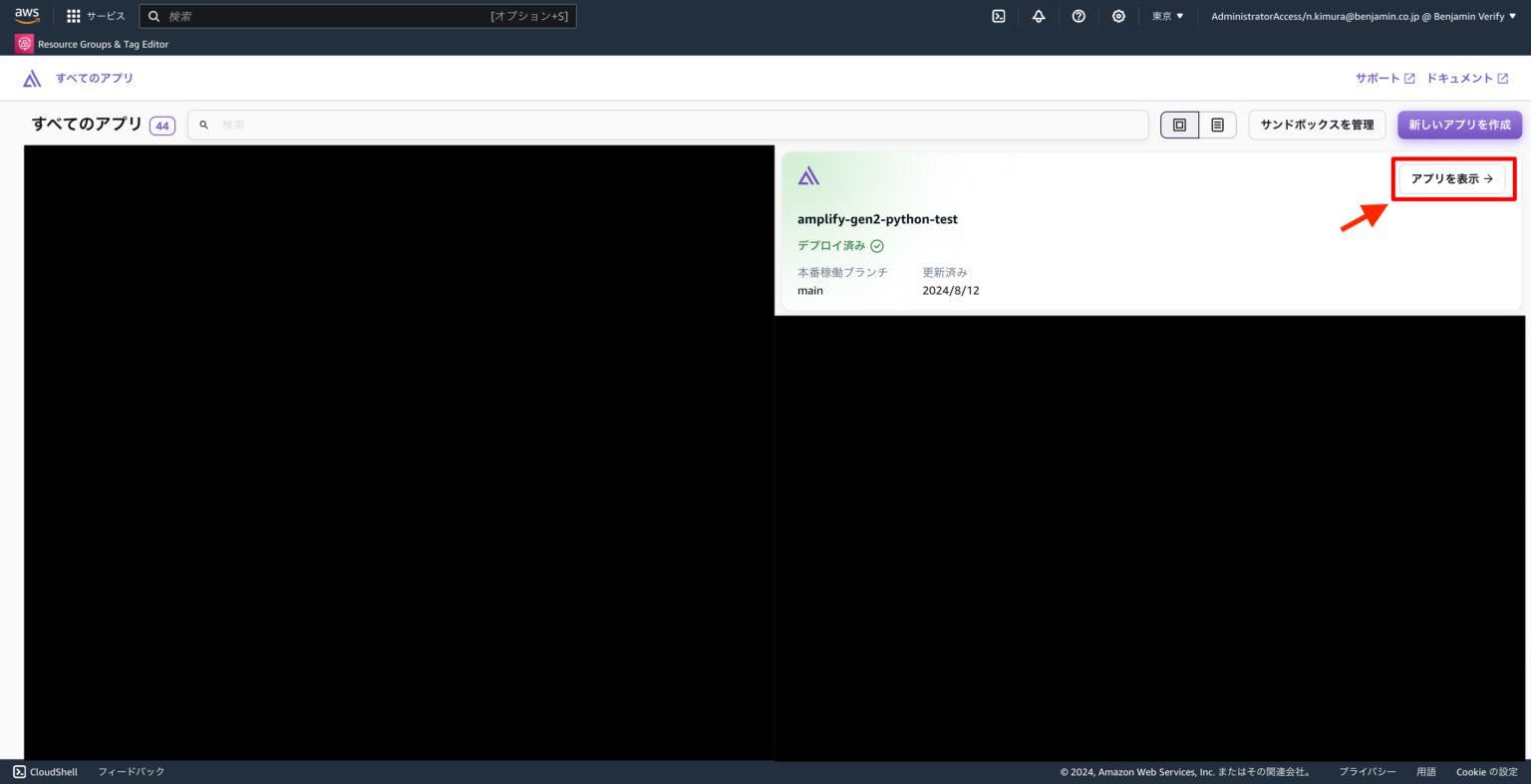The height and width of the screenshot is (784, 1531).
Task: Click the 新しいアプリを作成 button
Action: (x=1459, y=125)
